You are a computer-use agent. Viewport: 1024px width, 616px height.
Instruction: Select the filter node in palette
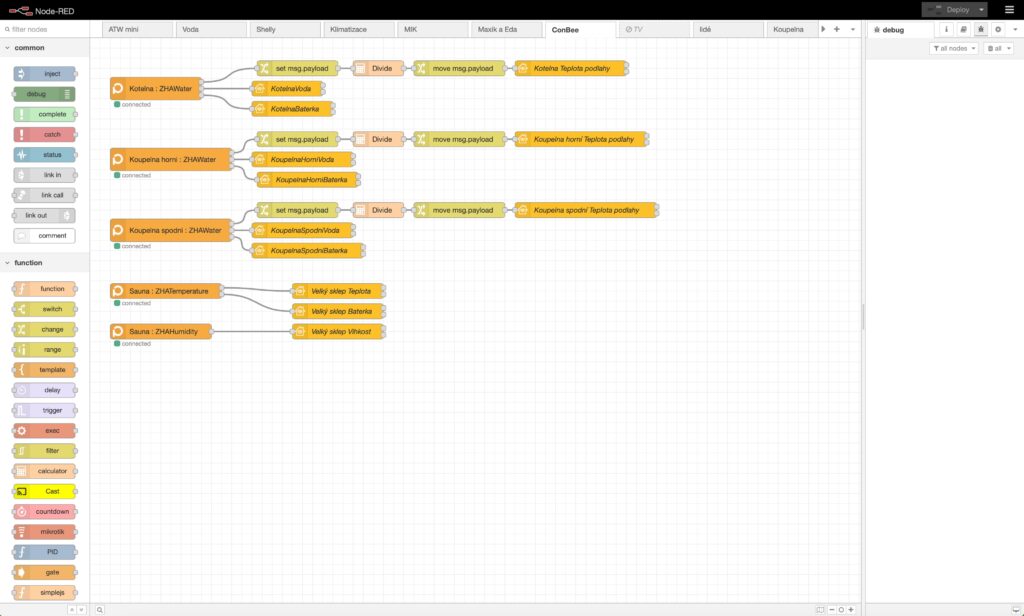point(44,451)
